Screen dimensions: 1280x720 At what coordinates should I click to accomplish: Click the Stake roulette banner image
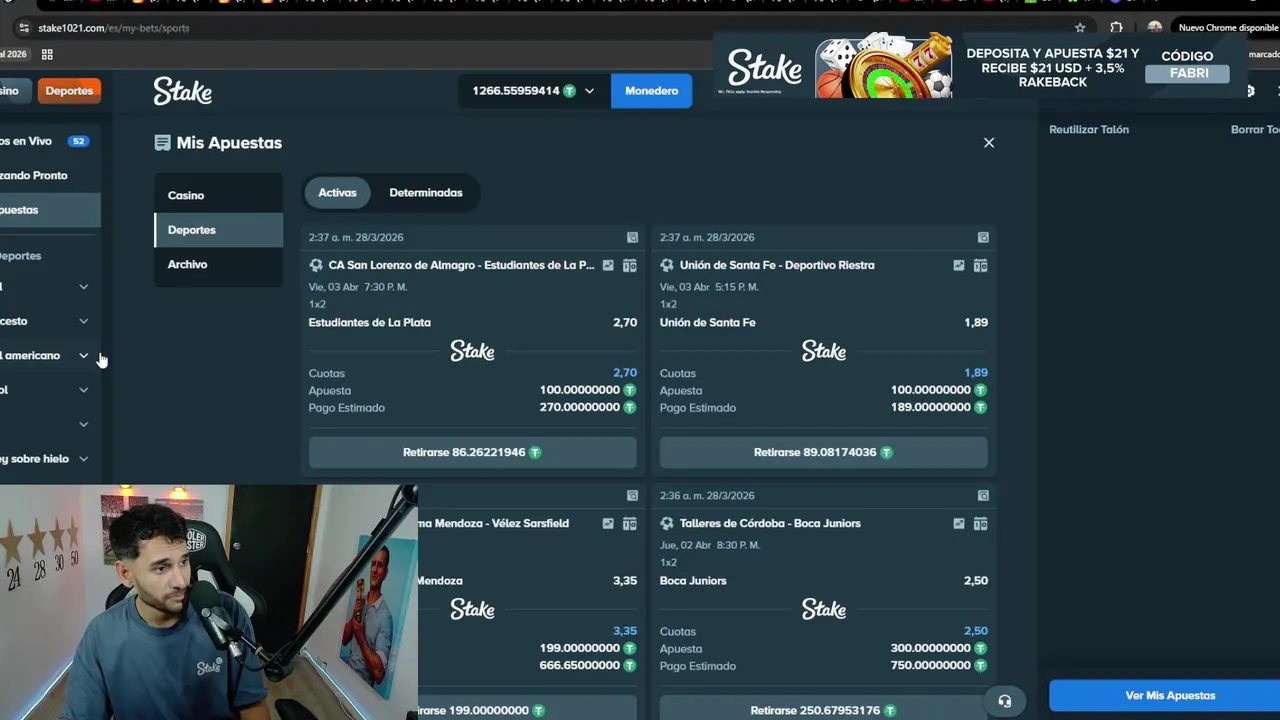[x=884, y=66]
